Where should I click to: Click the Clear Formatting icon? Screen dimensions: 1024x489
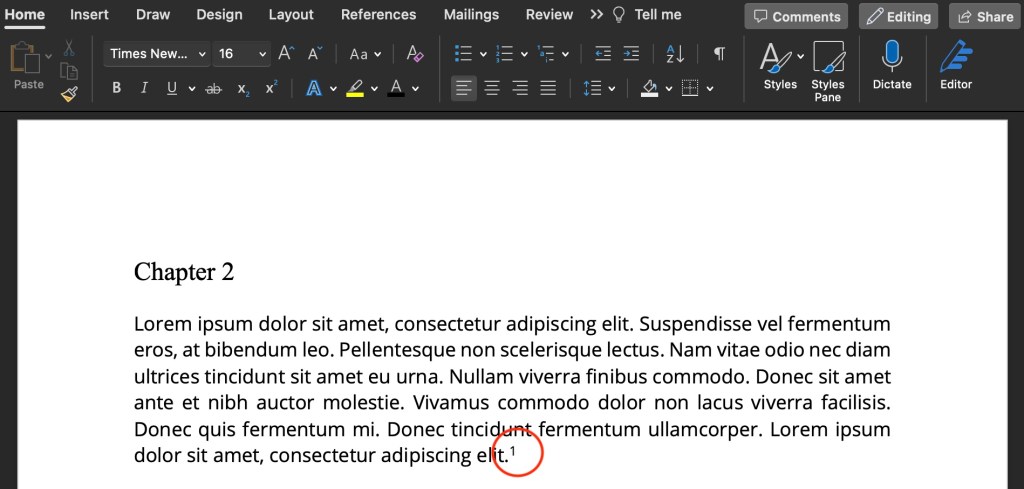(x=415, y=54)
